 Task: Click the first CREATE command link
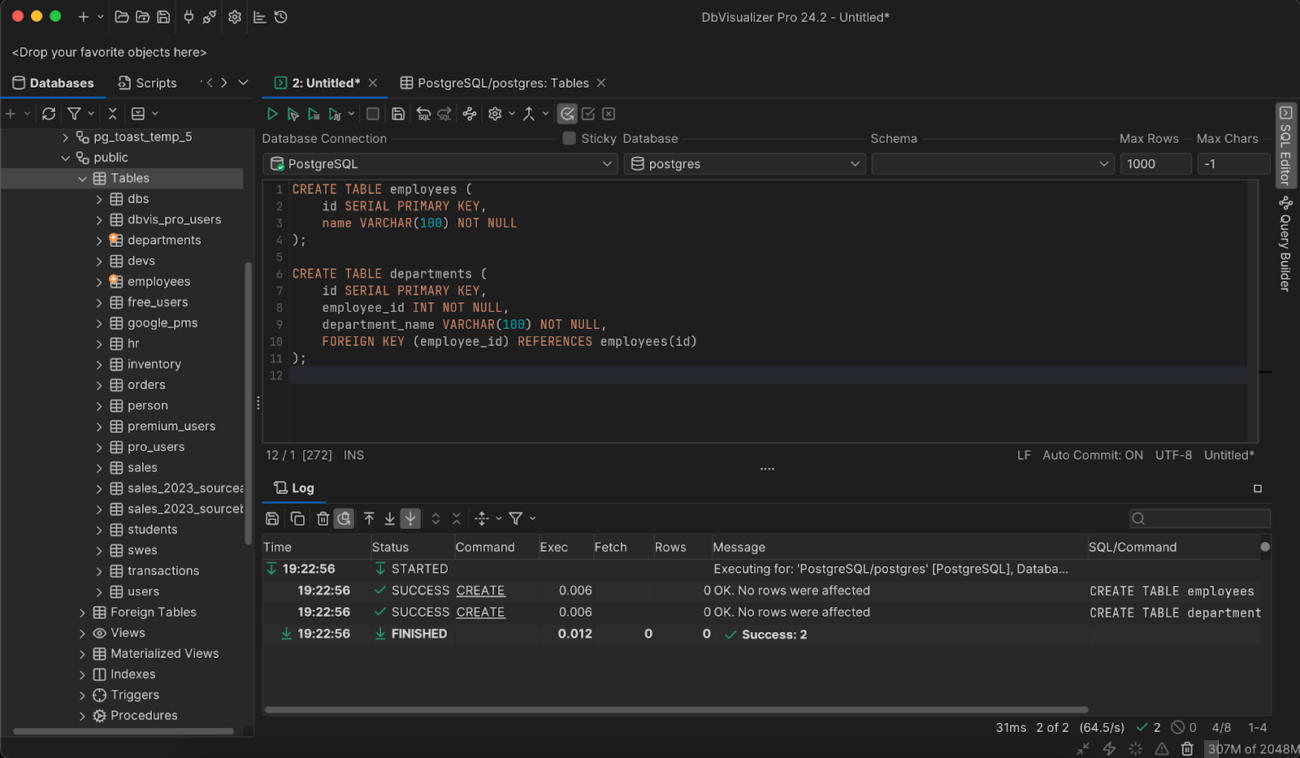click(480, 591)
